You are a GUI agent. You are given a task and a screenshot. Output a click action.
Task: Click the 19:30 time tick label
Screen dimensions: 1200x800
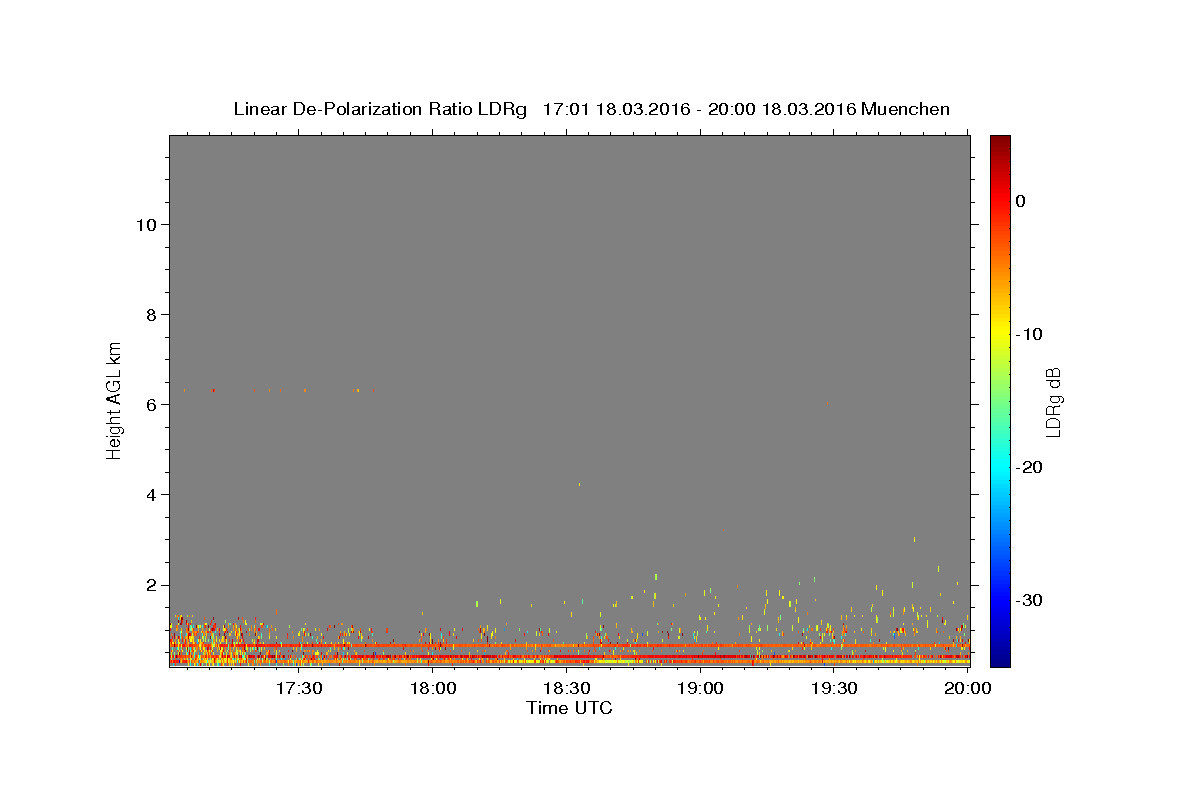click(x=835, y=688)
